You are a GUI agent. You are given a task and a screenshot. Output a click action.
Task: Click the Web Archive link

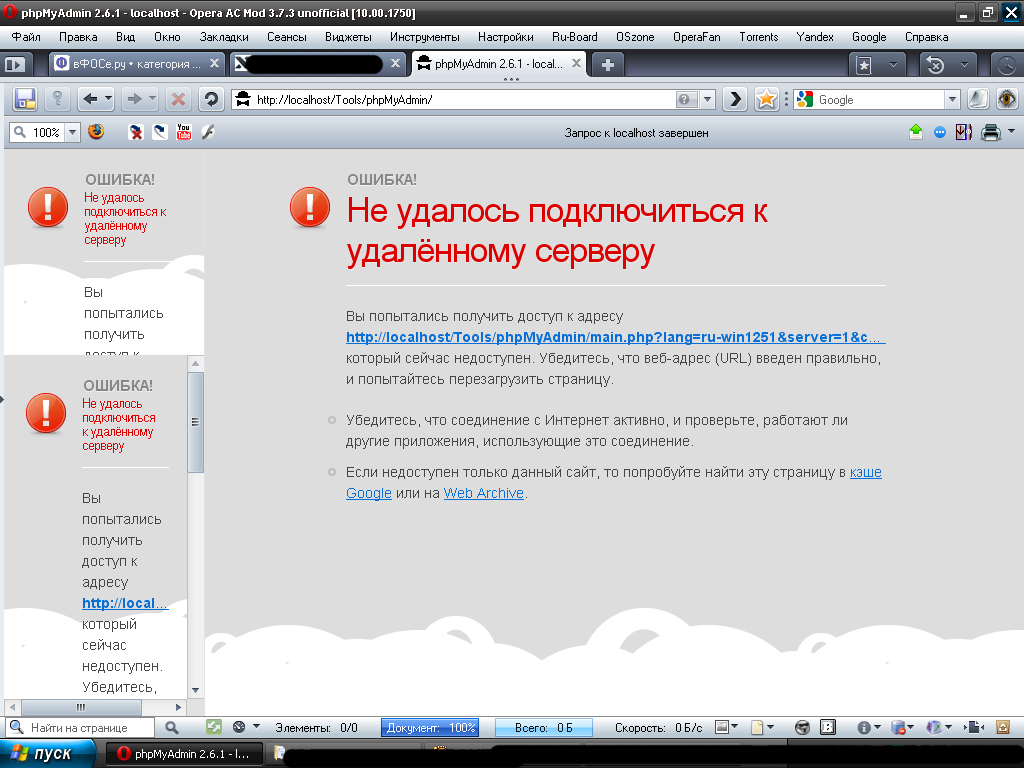(x=484, y=493)
